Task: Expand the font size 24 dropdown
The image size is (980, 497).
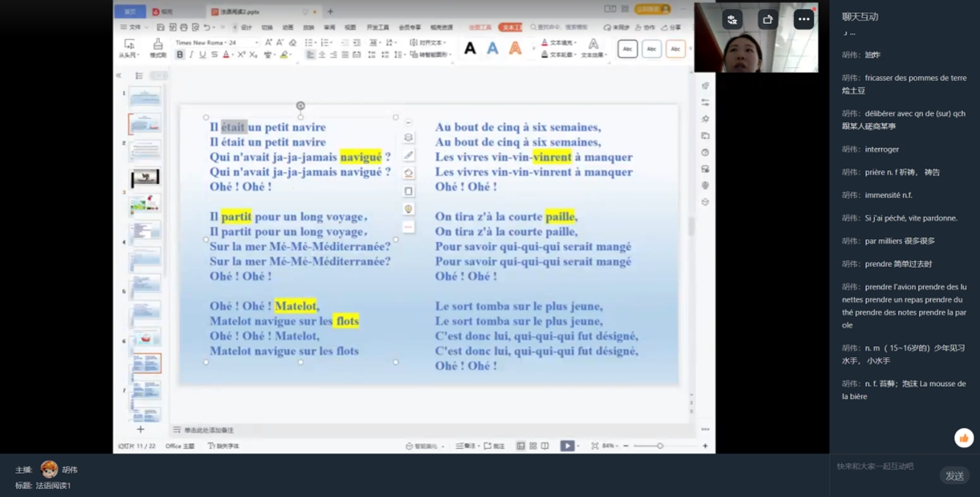Action: pyautogui.click(x=256, y=43)
